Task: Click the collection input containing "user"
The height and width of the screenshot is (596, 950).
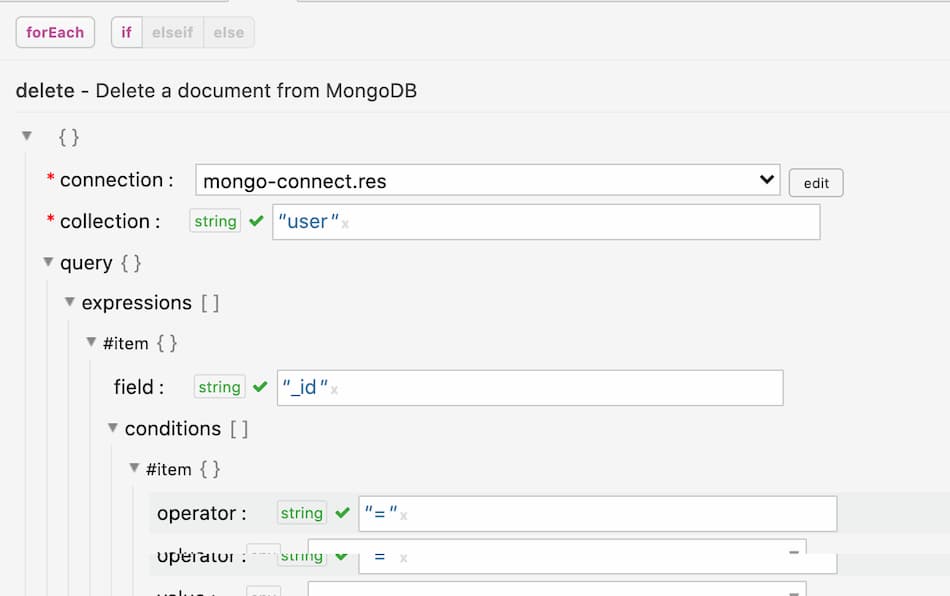Action: [x=546, y=222]
